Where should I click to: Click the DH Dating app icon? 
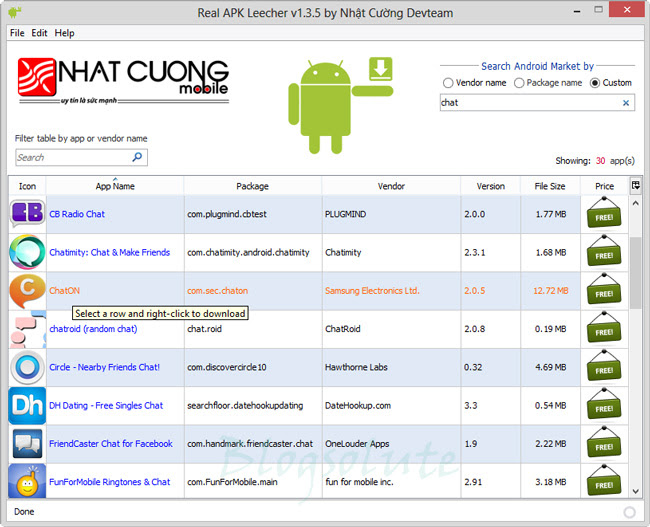[x=27, y=406]
